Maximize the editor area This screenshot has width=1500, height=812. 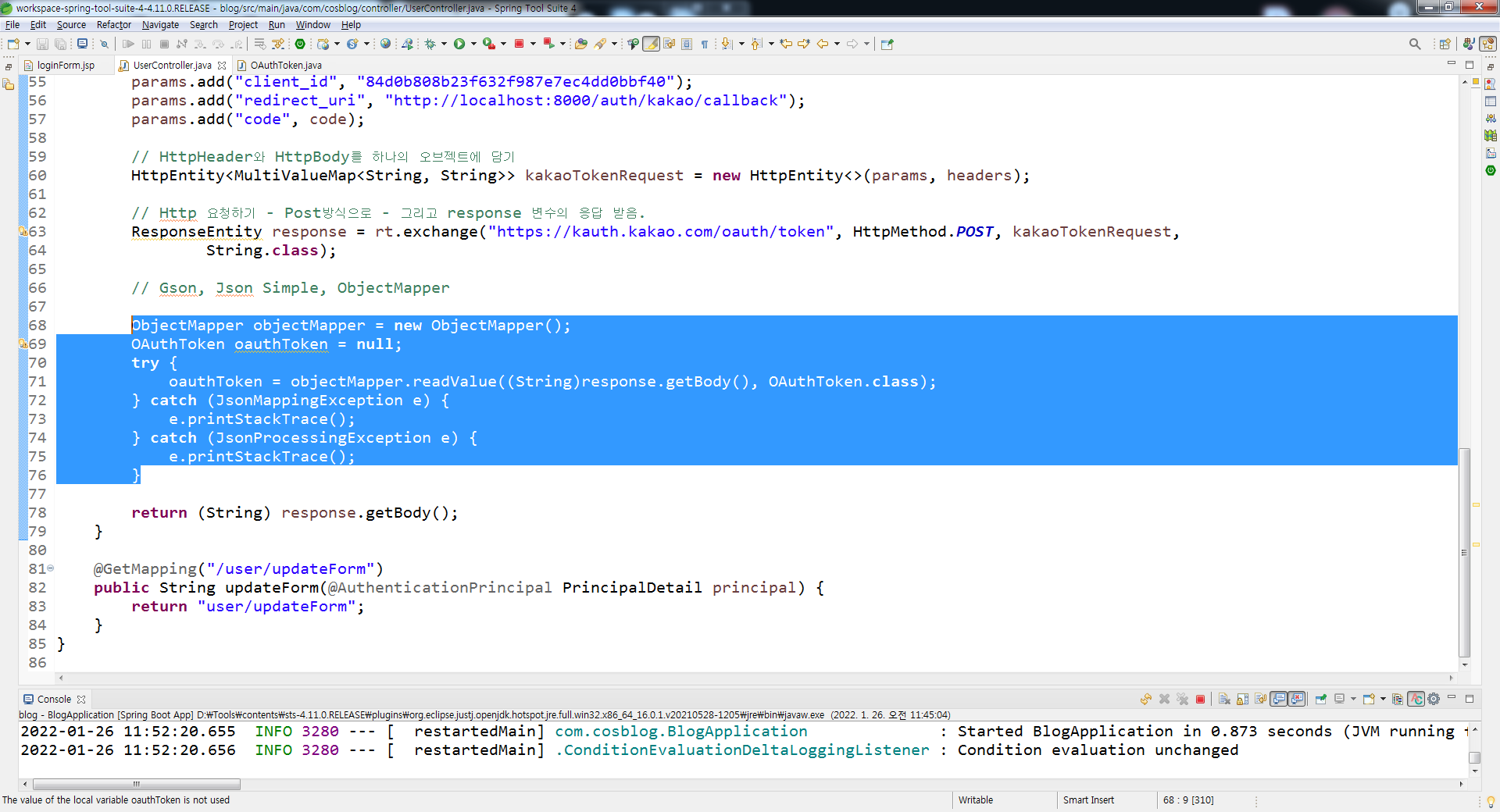(x=1470, y=65)
